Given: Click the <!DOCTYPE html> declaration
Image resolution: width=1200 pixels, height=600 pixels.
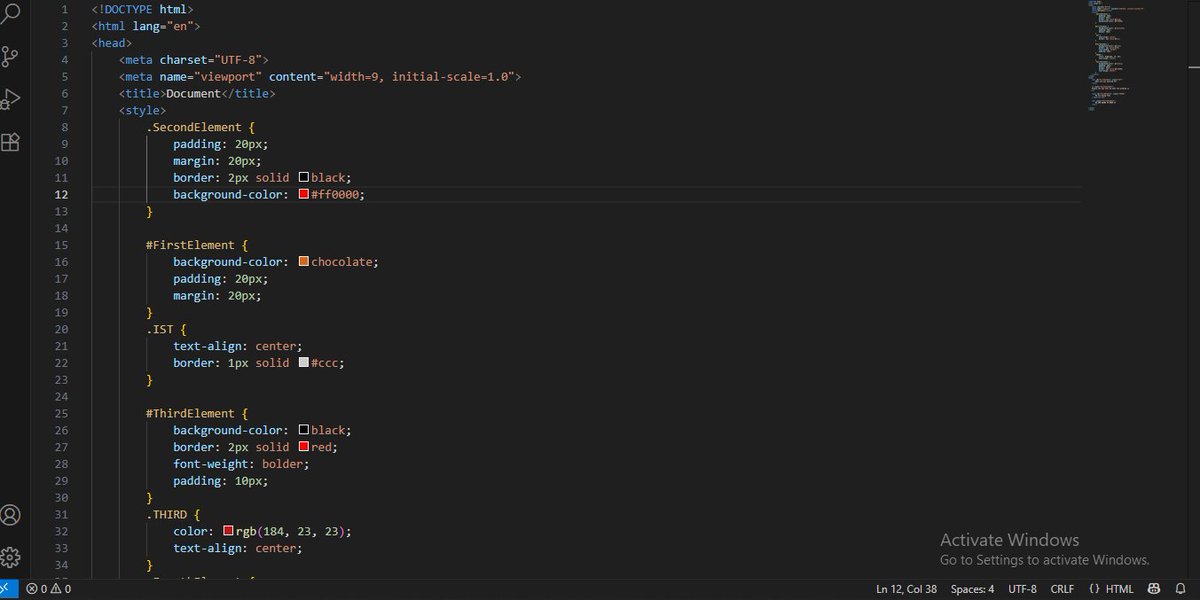Looking at the screenshot, I should [x=142, y=9].
